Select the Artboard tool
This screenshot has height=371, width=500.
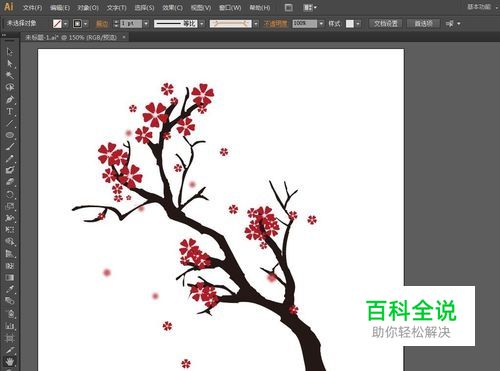click(x=9, y=338)
